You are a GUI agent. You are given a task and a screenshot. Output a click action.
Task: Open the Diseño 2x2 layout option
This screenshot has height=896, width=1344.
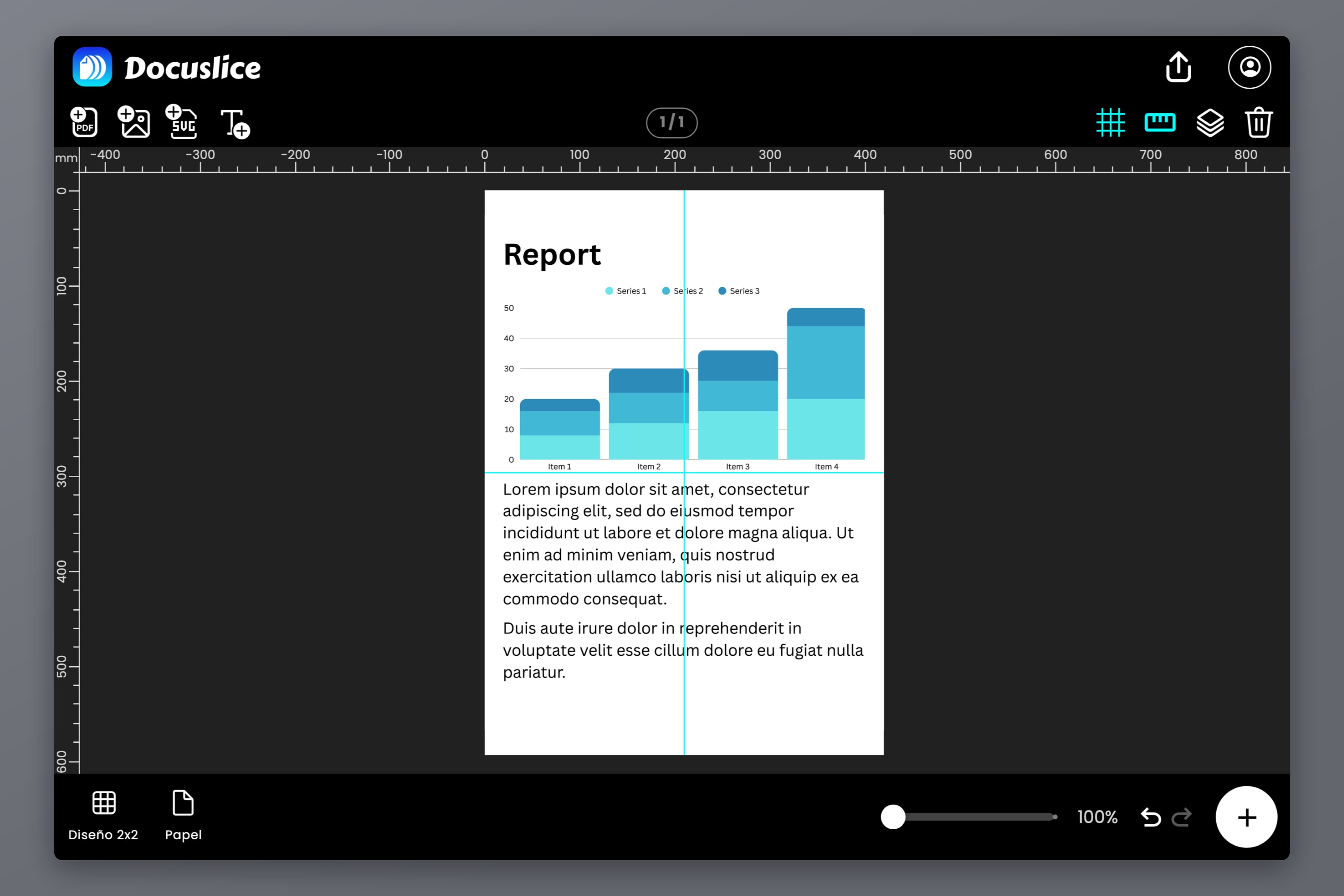(103, 816)
